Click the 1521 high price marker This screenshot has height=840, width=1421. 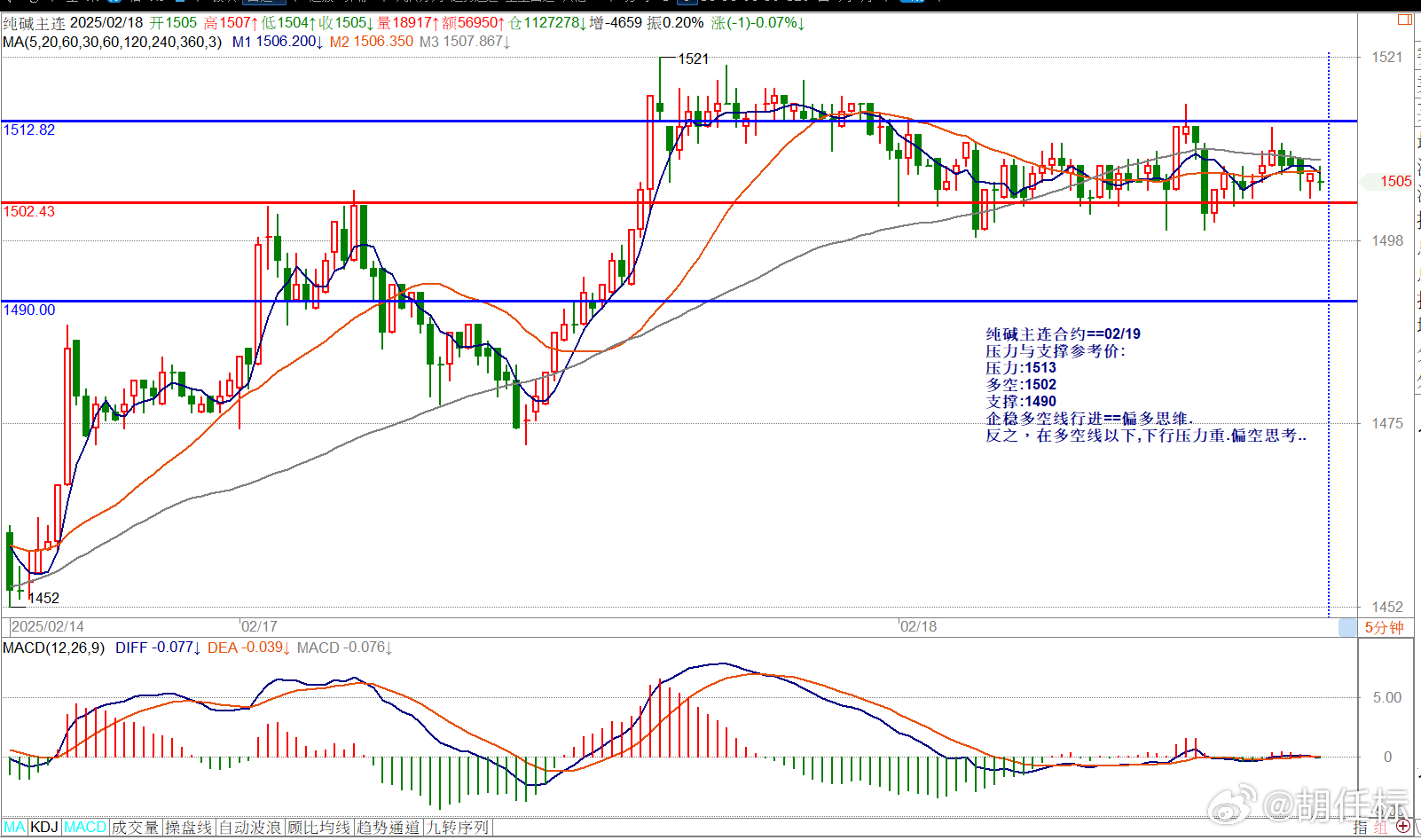click(x=694, y=59)
